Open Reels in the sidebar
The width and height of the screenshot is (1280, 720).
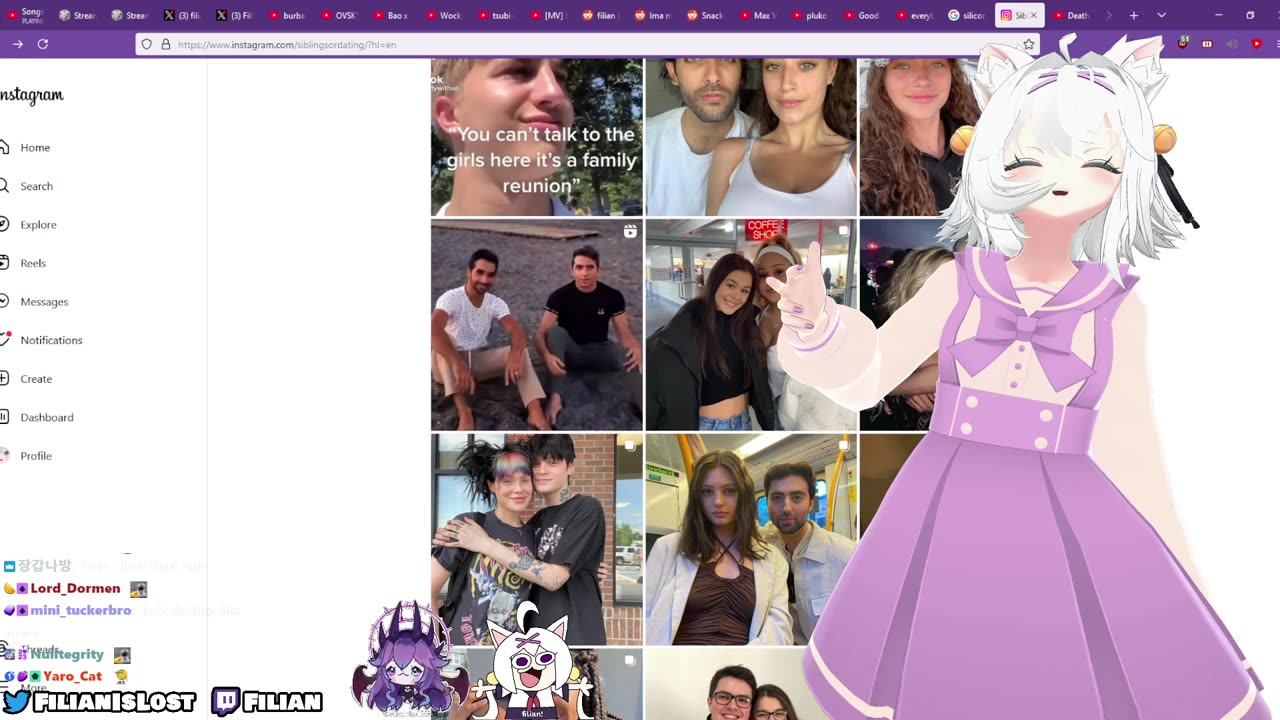tap(33, 263)
